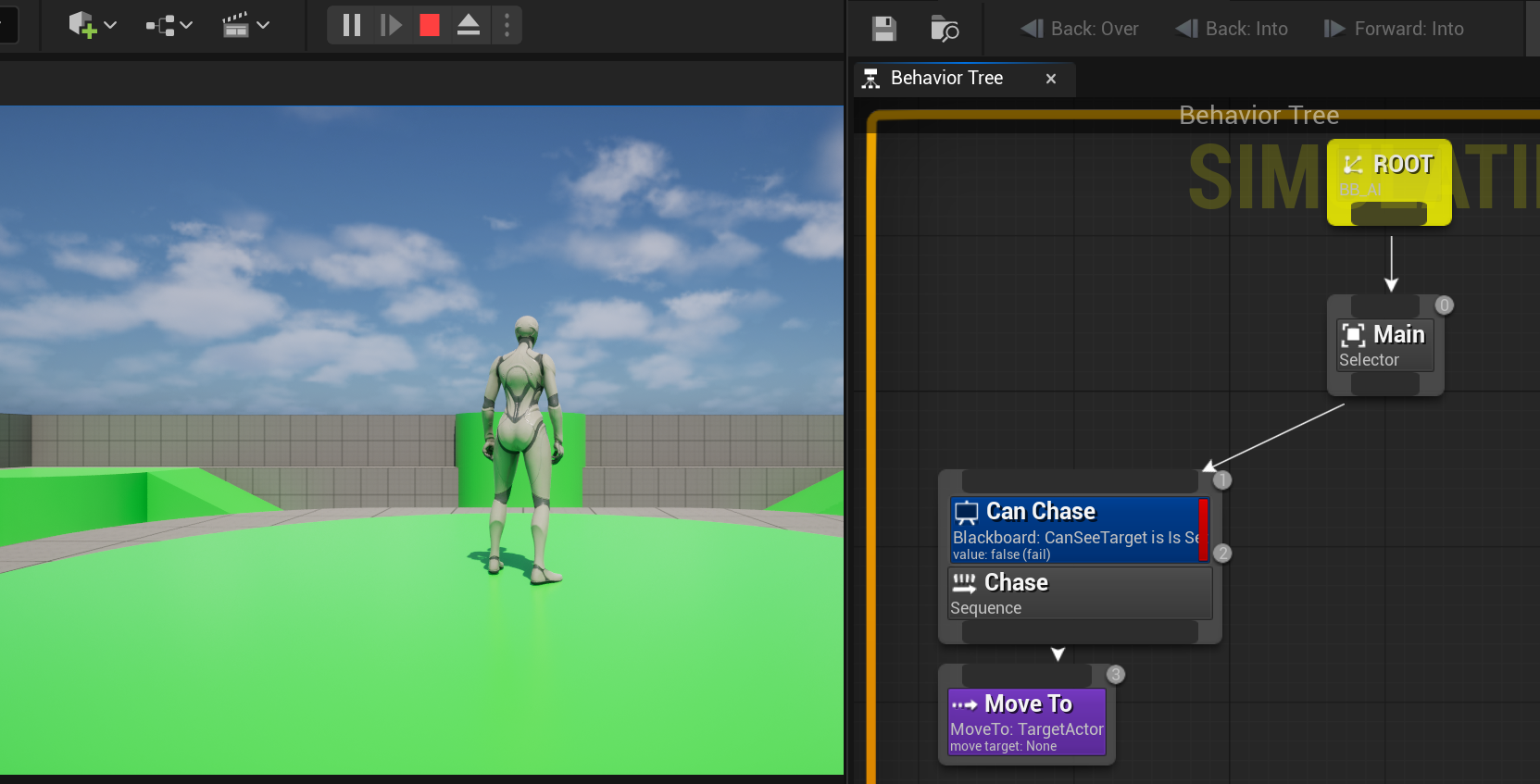1540x784 pixels.
Task: Click 'move target: None' text
Action: point(1003,746)
